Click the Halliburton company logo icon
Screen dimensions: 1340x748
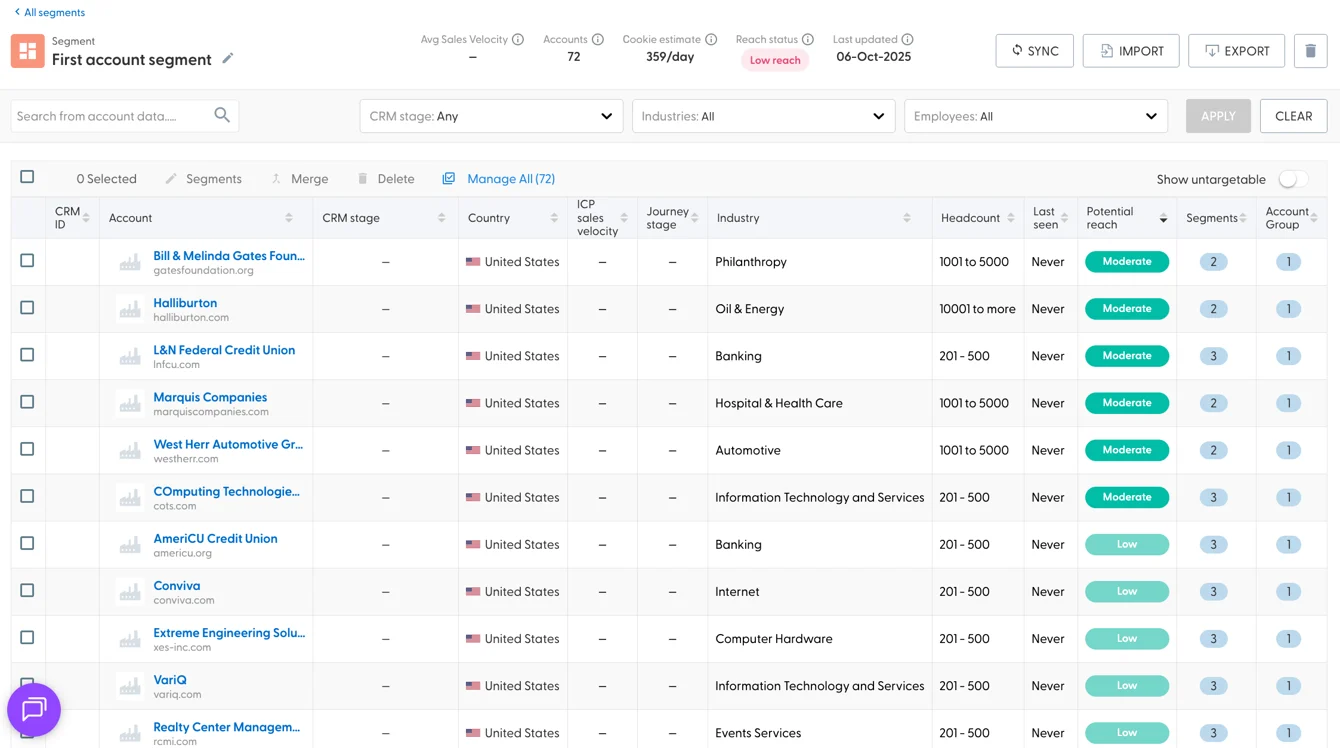130,309
